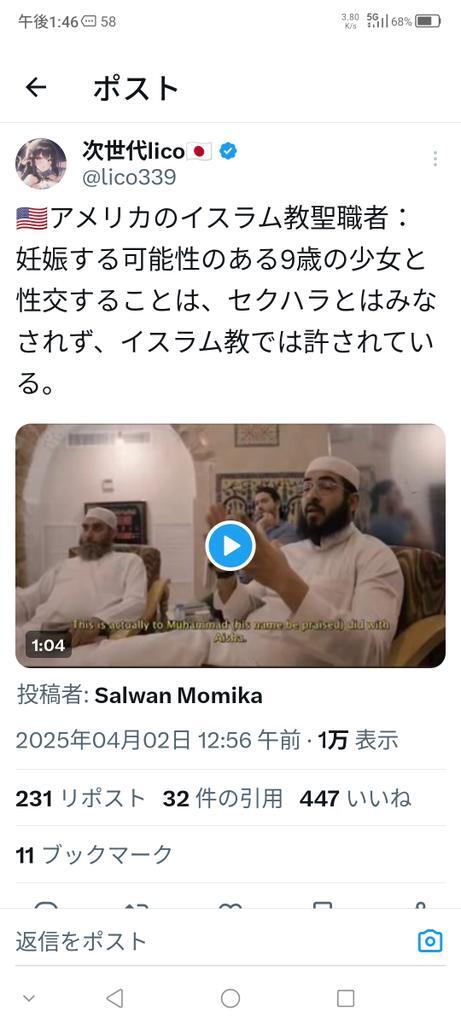Collapse keyboard chevron in navigation bar
This screenshot has height=1024, width=461.
[29, 998]
